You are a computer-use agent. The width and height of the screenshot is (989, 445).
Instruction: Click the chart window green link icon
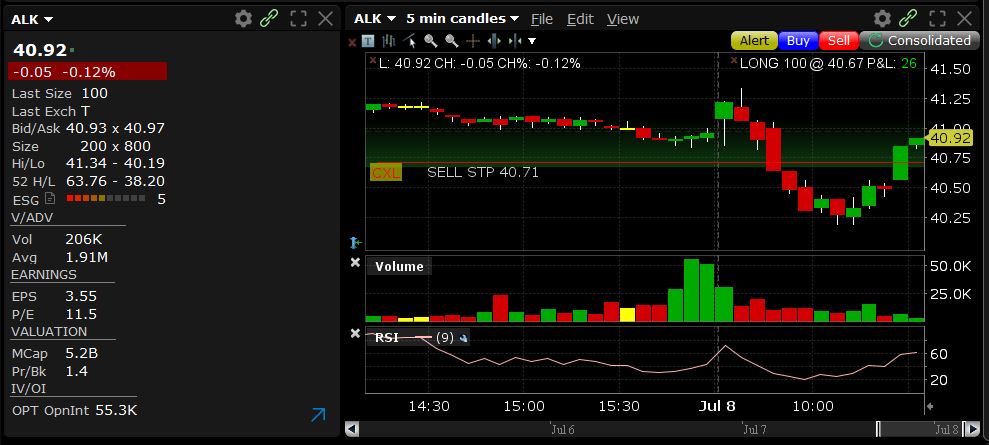908,19
